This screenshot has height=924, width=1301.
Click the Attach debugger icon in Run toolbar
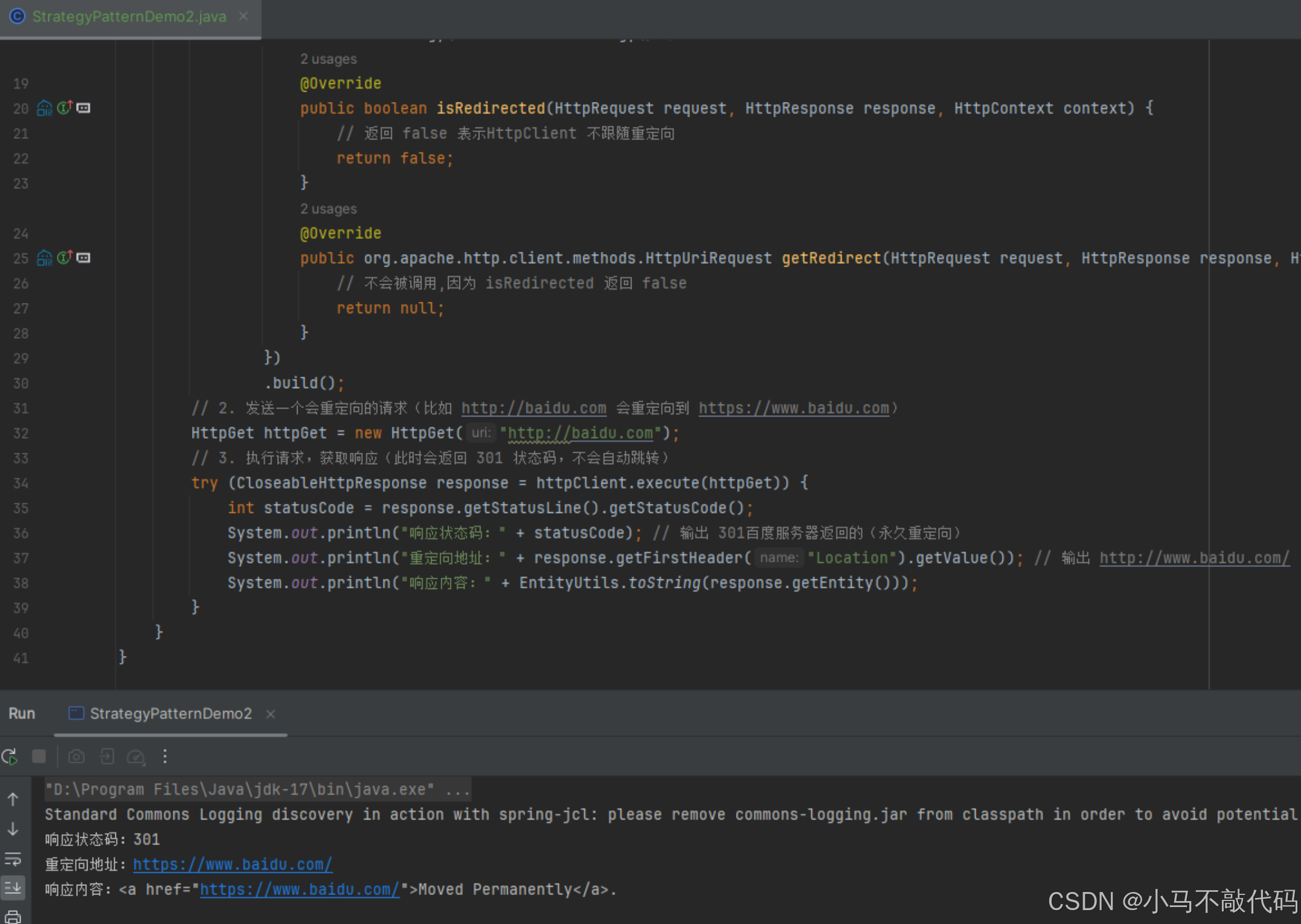(x=107, y=756)
